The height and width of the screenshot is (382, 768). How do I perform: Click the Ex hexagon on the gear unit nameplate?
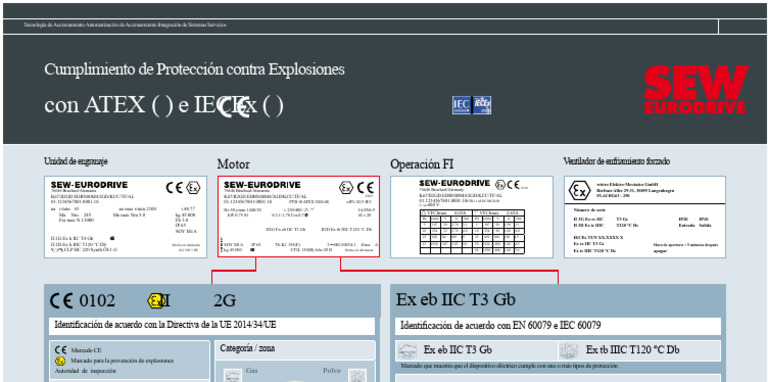click(x=193, y=188)
